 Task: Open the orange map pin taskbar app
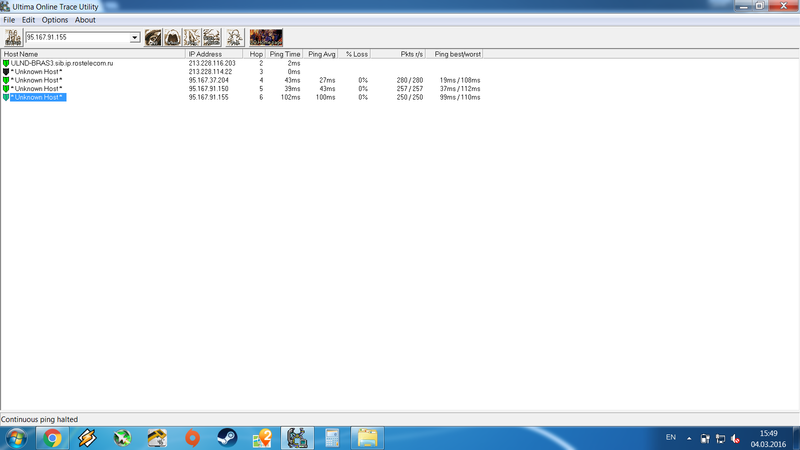pos(262,438)
